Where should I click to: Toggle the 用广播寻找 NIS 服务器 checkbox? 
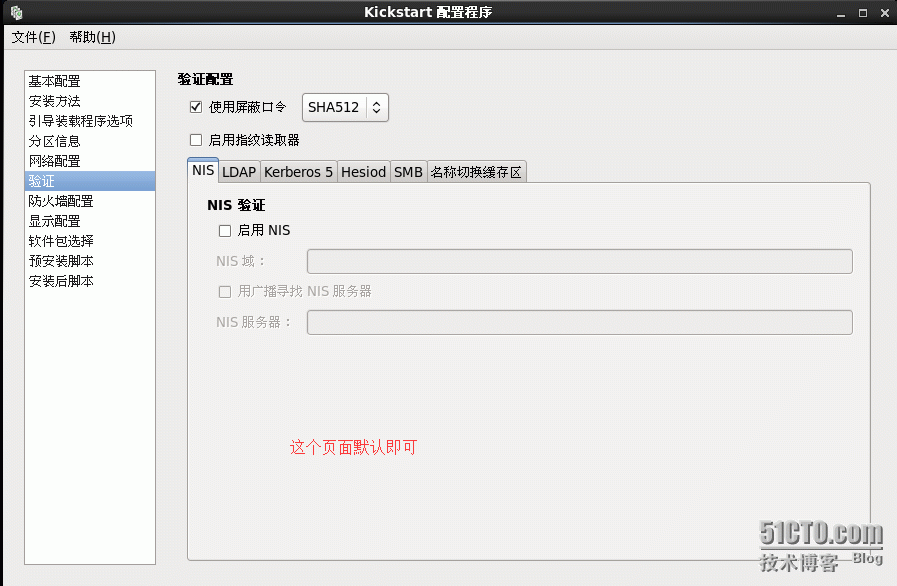(225, 292)
